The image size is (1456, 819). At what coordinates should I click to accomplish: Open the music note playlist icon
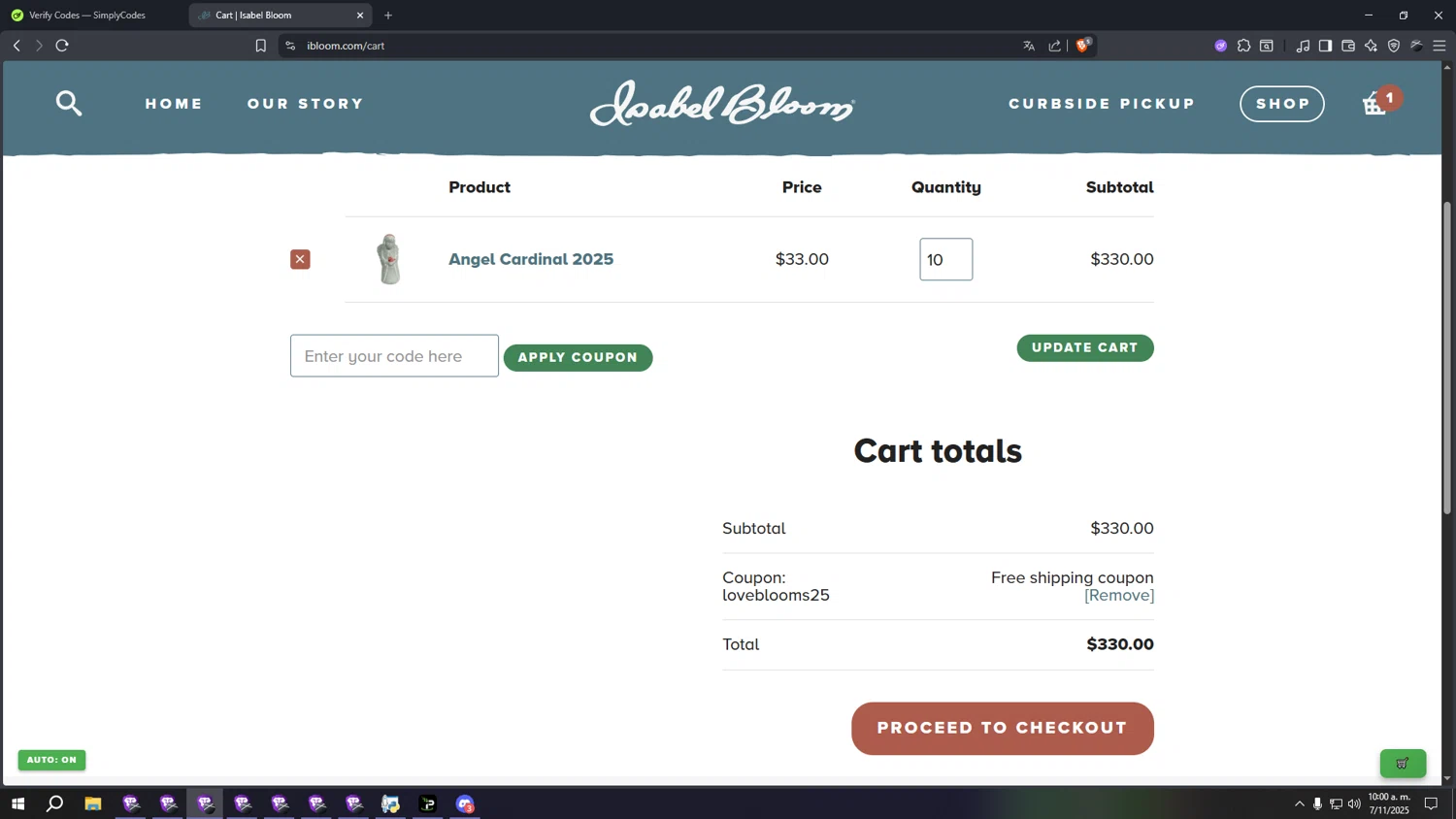pos(1303,46)
